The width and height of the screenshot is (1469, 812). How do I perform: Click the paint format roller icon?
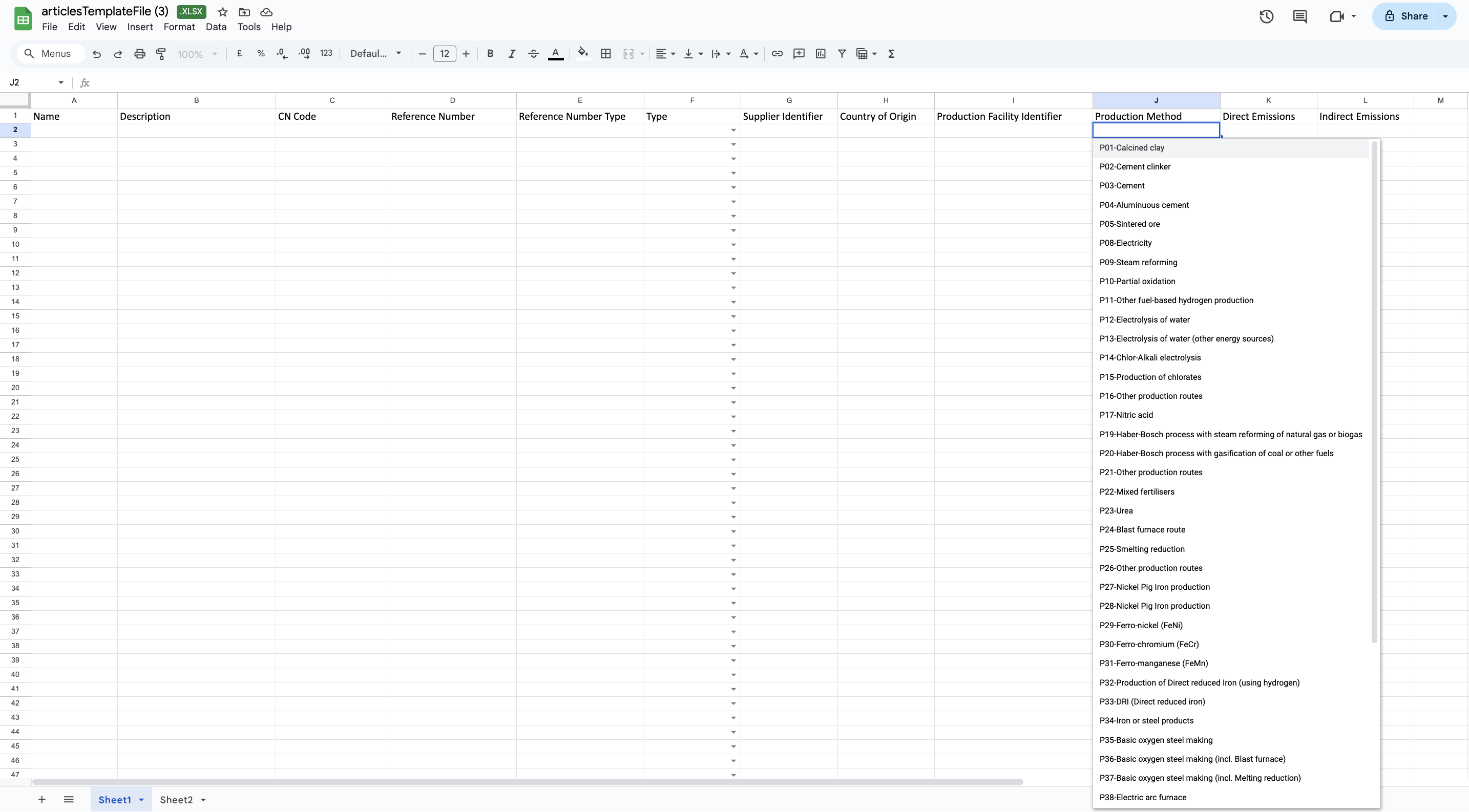[161, 54]
